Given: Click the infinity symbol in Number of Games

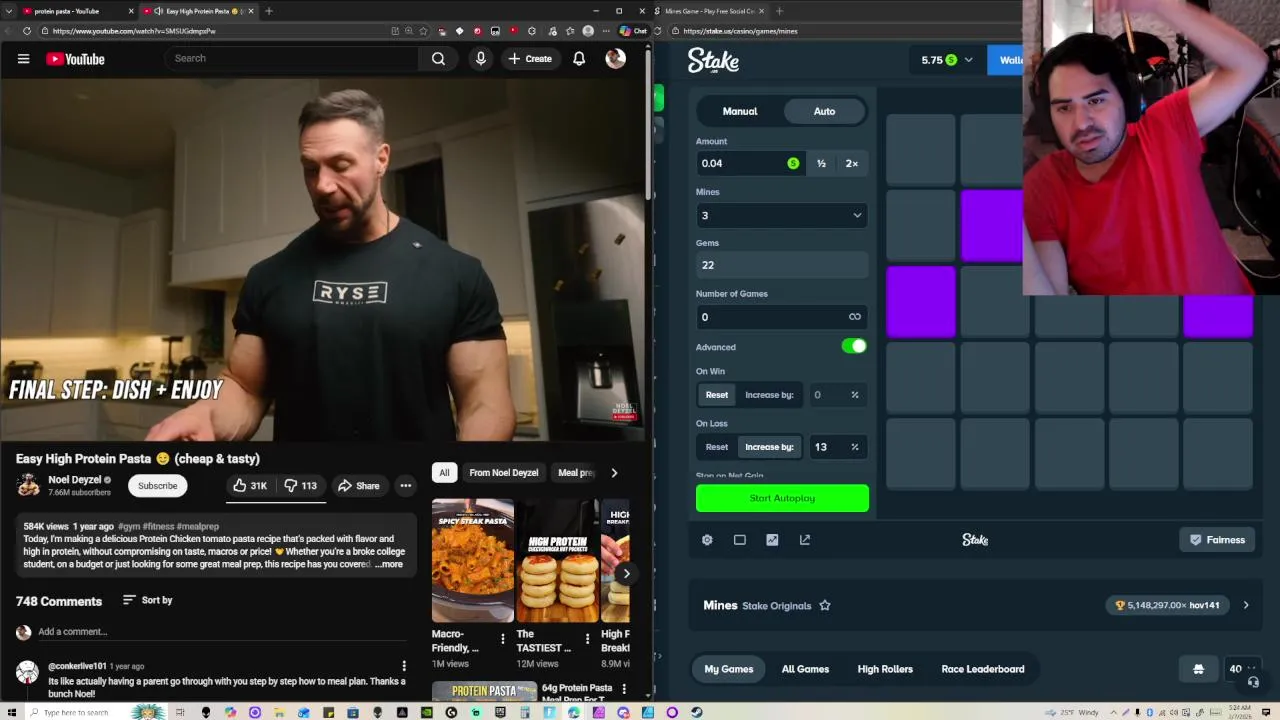Looking at the screenshot, I should tap(855, 317).
